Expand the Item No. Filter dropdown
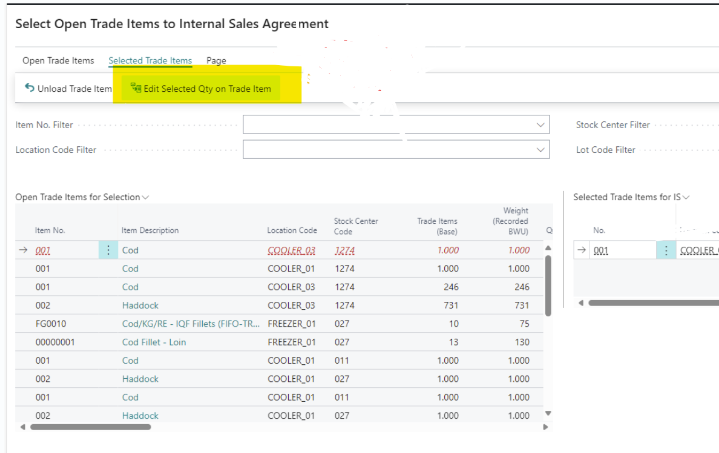The height and width of the screenshot is (453, 719). click(541, 125)
